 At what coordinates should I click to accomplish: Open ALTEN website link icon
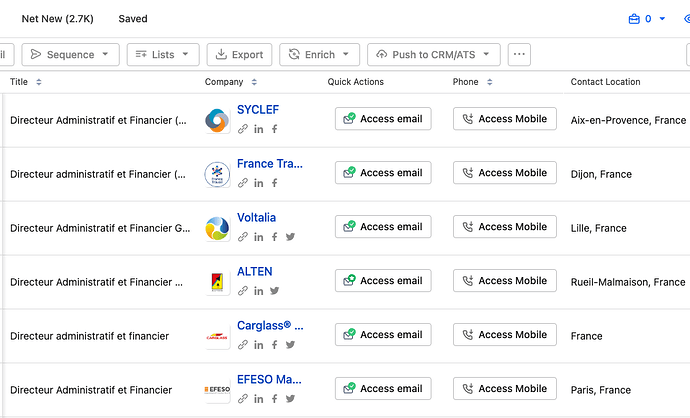coord(242,291)
